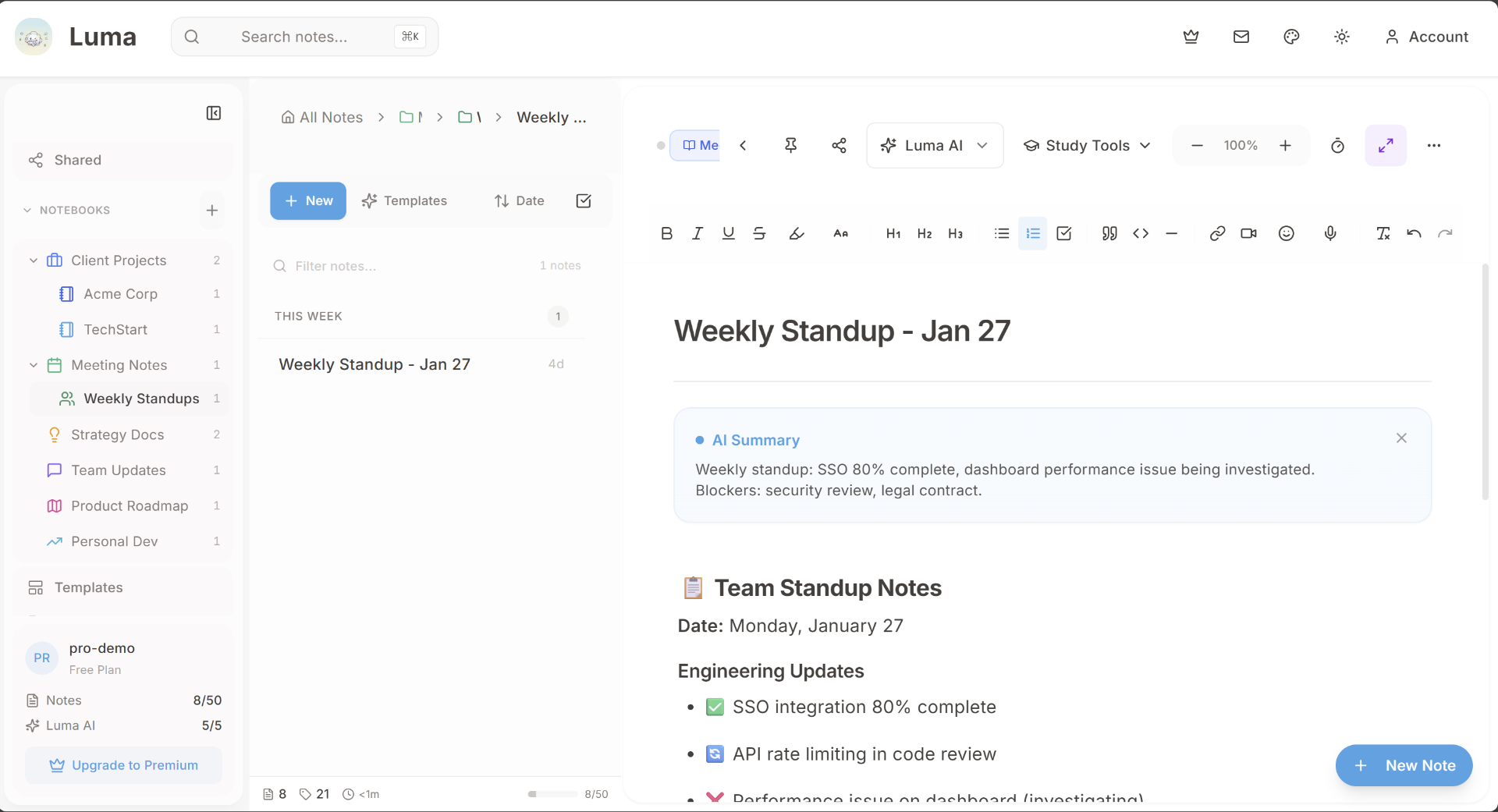Screen dimensions: 1498x812
Task: Toggle the checklist formatting option
Action: tap(1063, 232)
